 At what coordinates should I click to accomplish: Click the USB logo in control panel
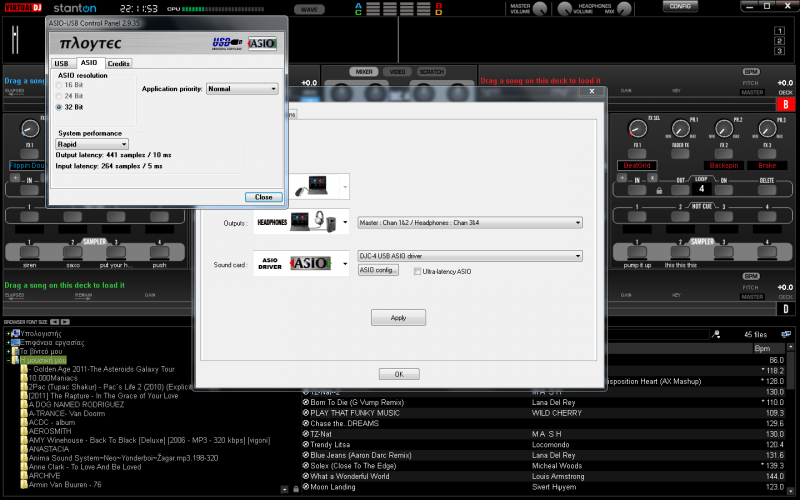(x=227, y=43)
